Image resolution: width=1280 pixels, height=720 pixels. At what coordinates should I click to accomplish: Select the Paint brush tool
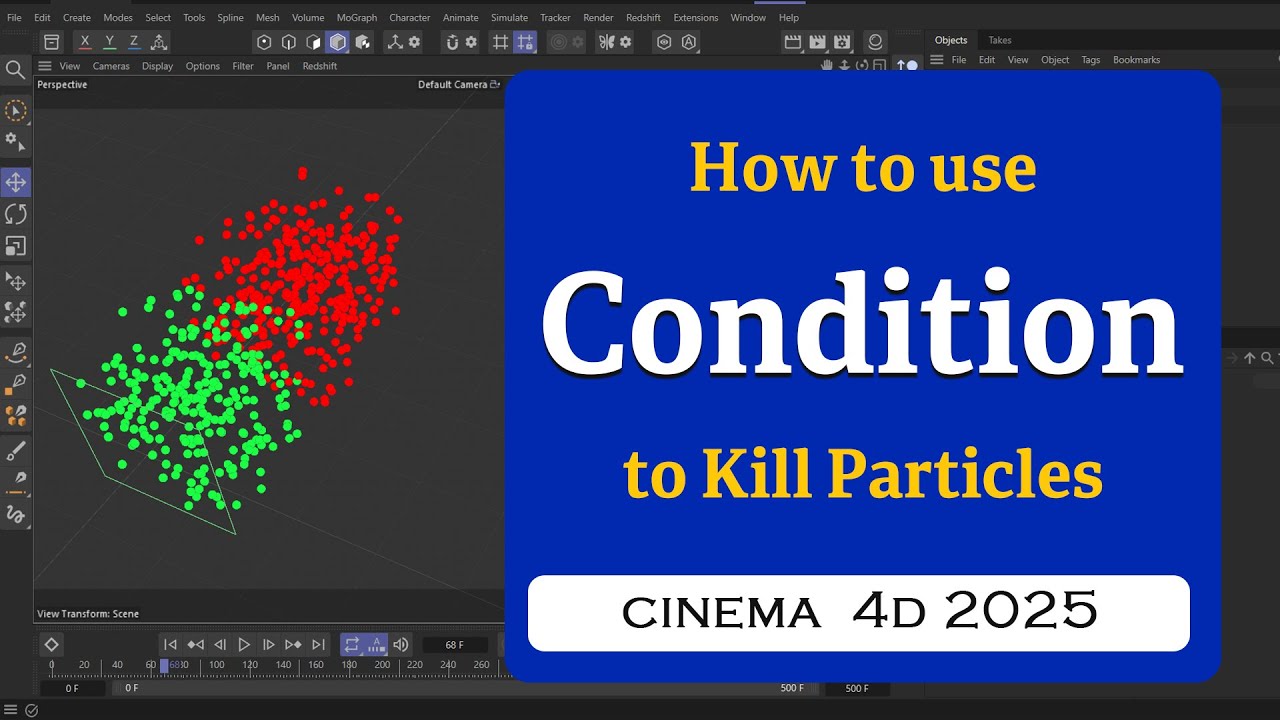coord(16,452)
